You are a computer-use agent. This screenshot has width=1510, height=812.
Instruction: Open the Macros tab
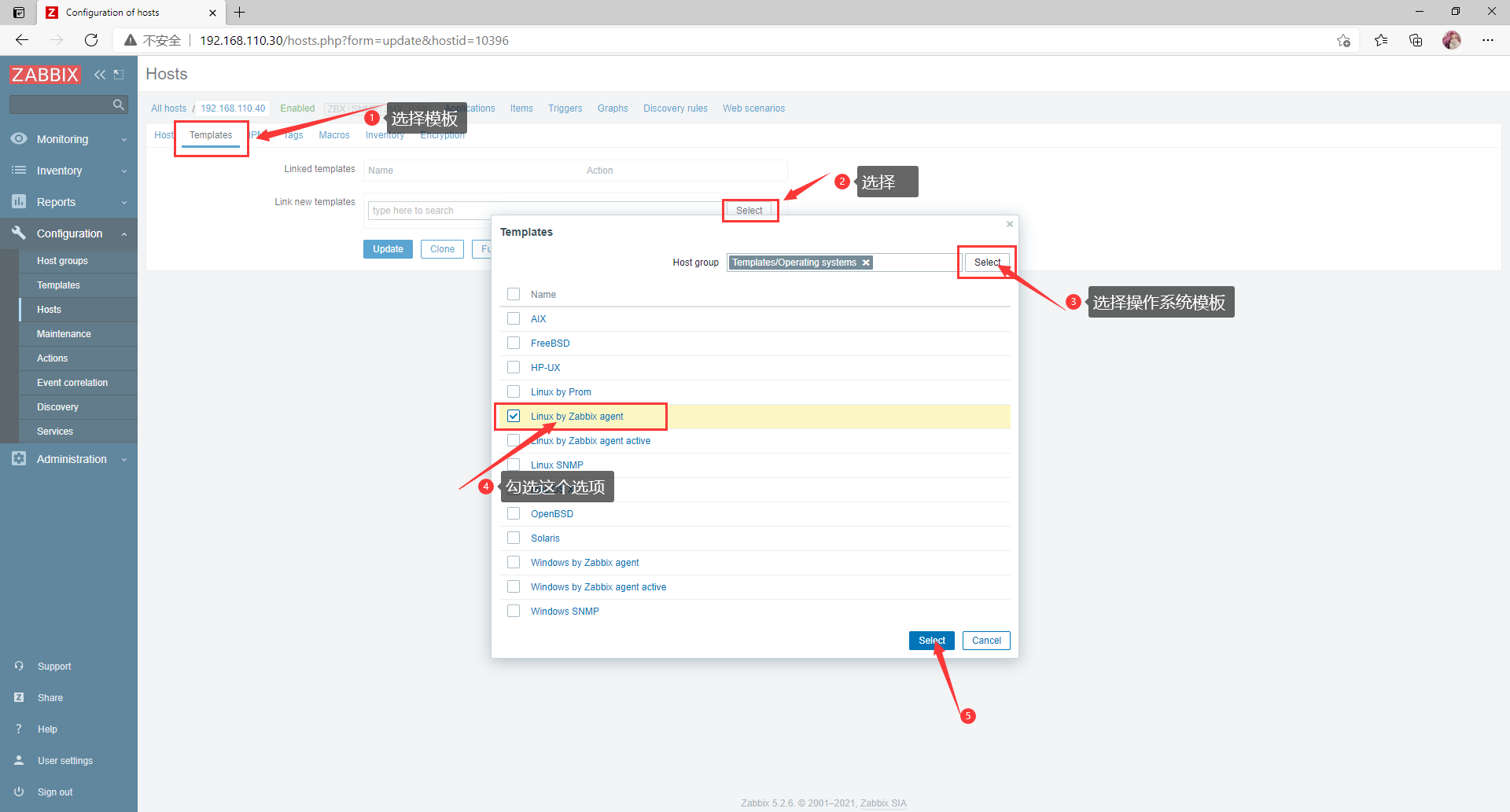[x=334, y=135]
